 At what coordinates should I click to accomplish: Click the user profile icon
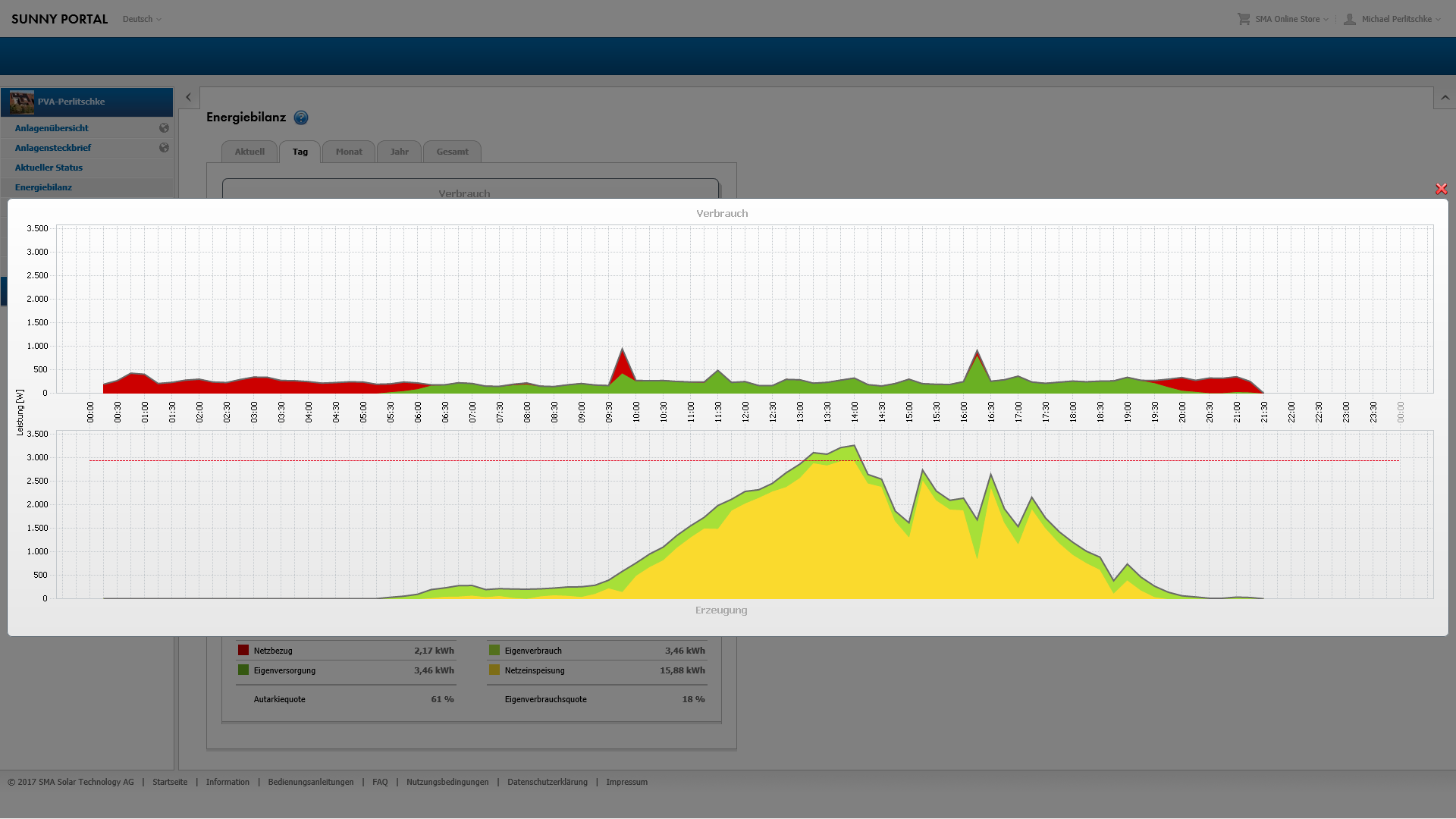point(1350,19)
